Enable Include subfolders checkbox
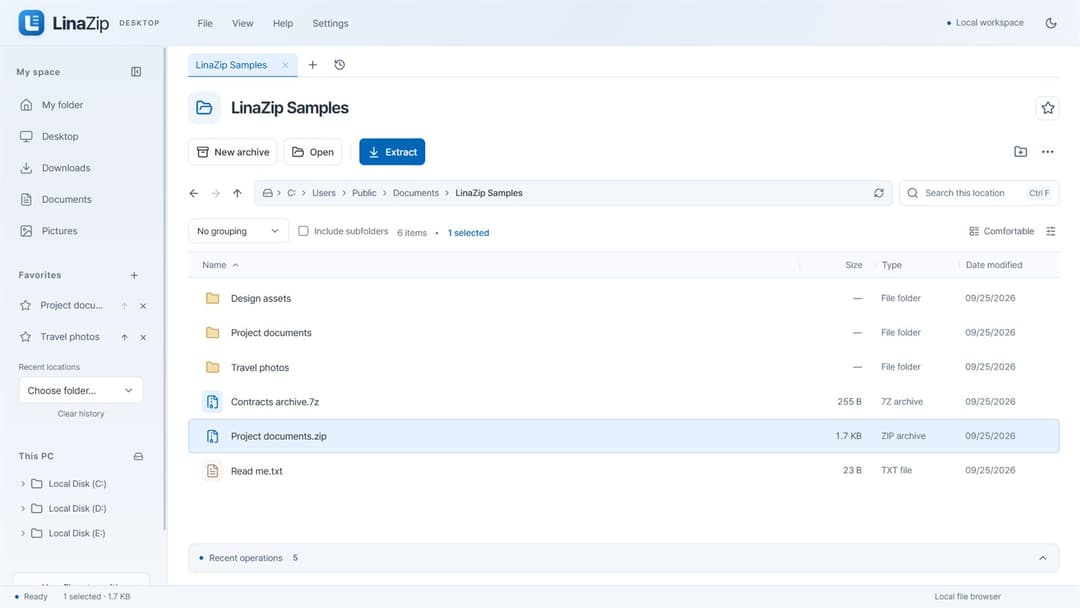This screenshot has height=608, width=1080. pos(303,231)
